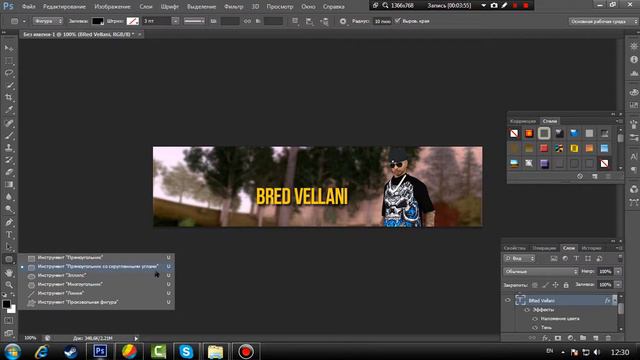
Task: Open the Изображение menu
Action: [x=112, y=7]
